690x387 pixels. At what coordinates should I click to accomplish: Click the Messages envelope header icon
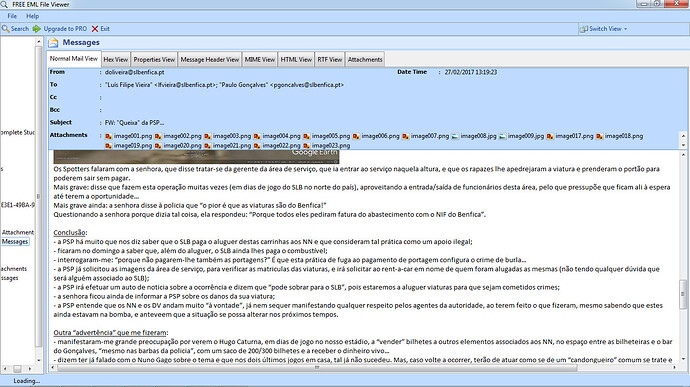[x=53, y=43]
